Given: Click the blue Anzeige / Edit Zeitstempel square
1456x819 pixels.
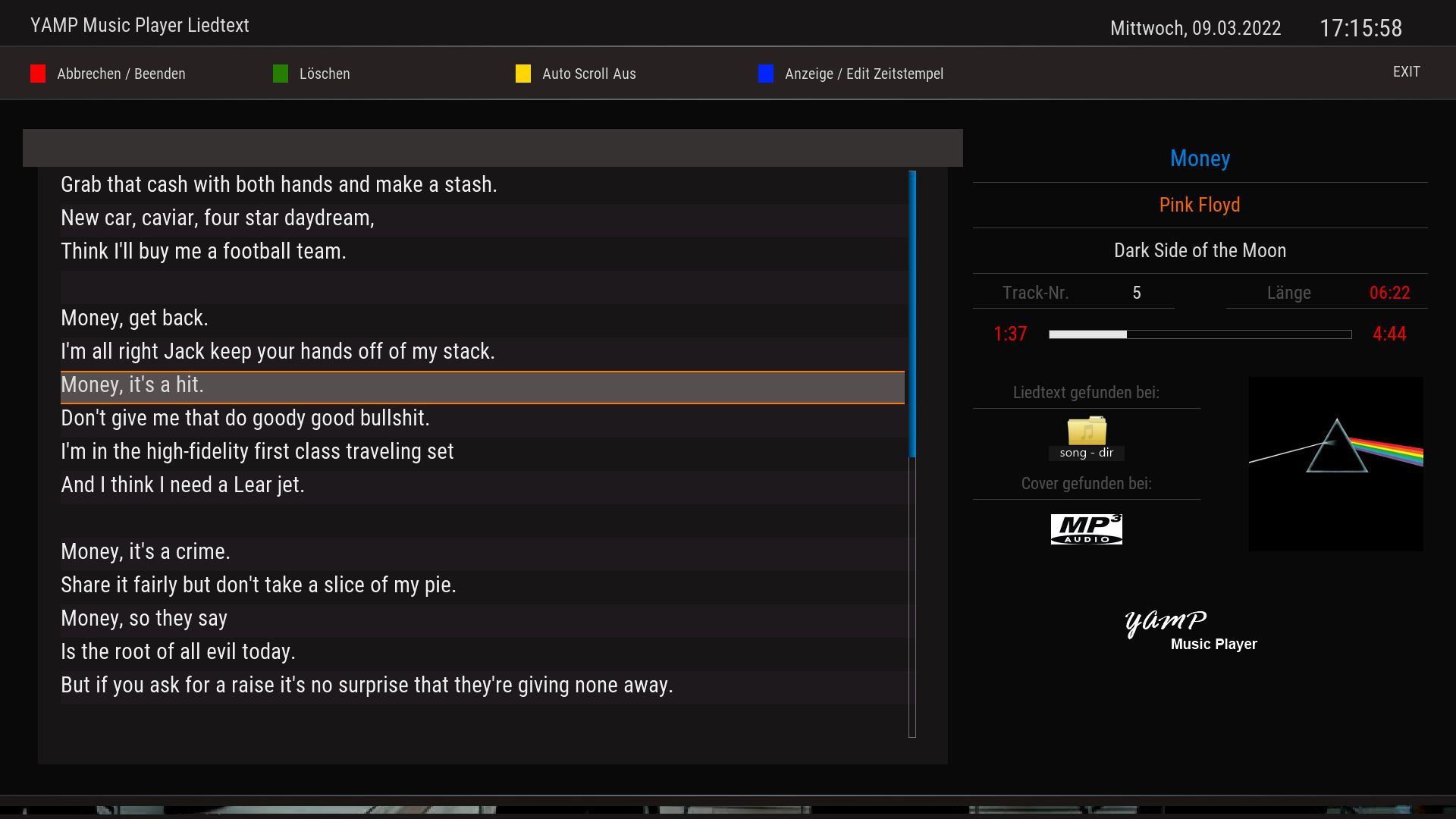Looking at the screenshot, I should (x=766, y=74).
